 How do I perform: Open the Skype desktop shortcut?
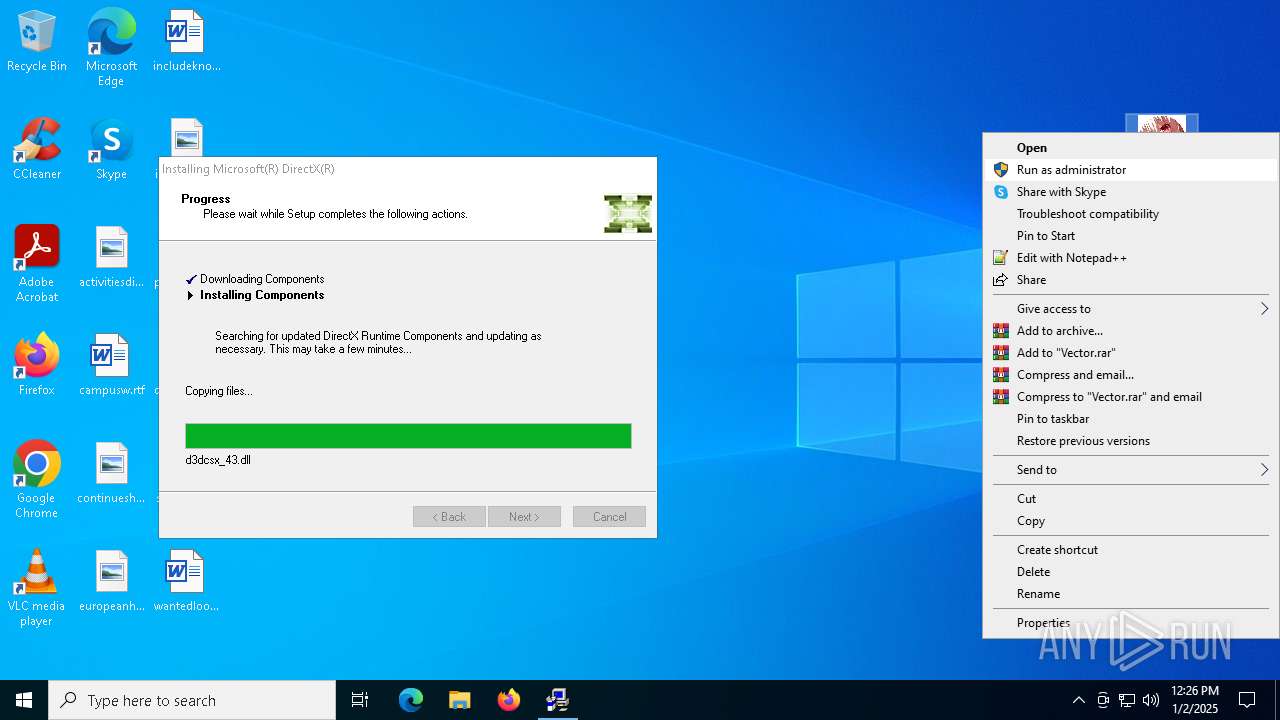point(111,150)
